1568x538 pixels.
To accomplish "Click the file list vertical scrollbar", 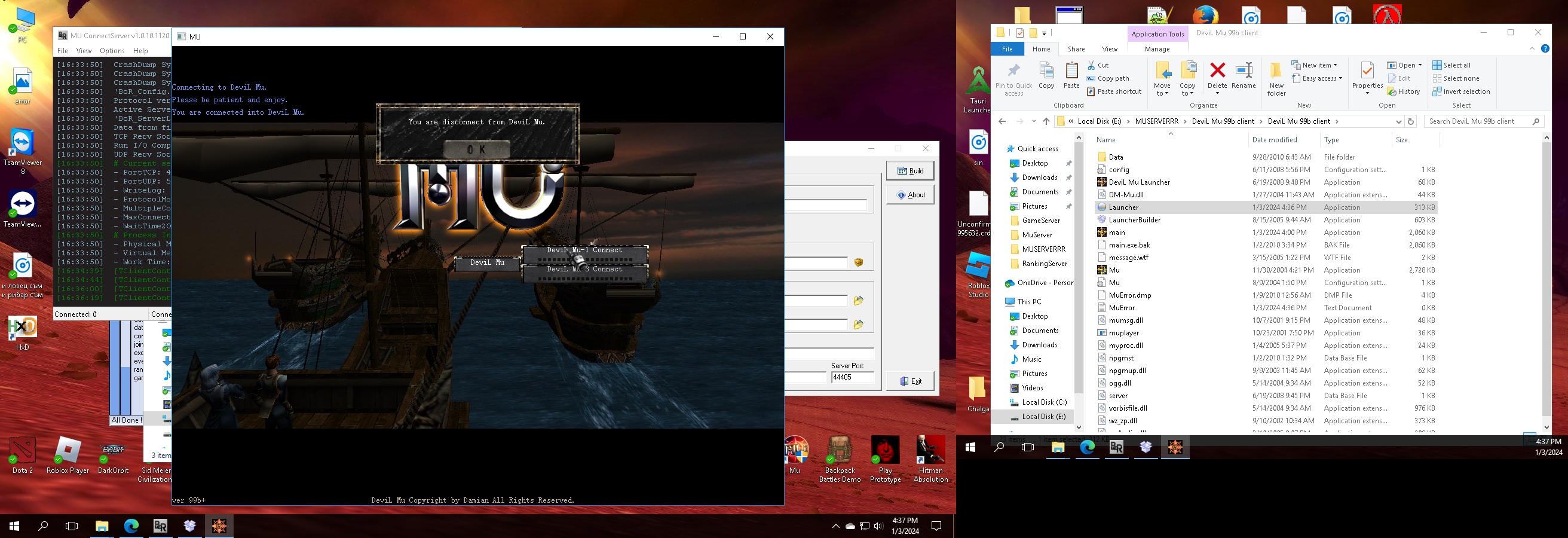I will (1546, 282).
